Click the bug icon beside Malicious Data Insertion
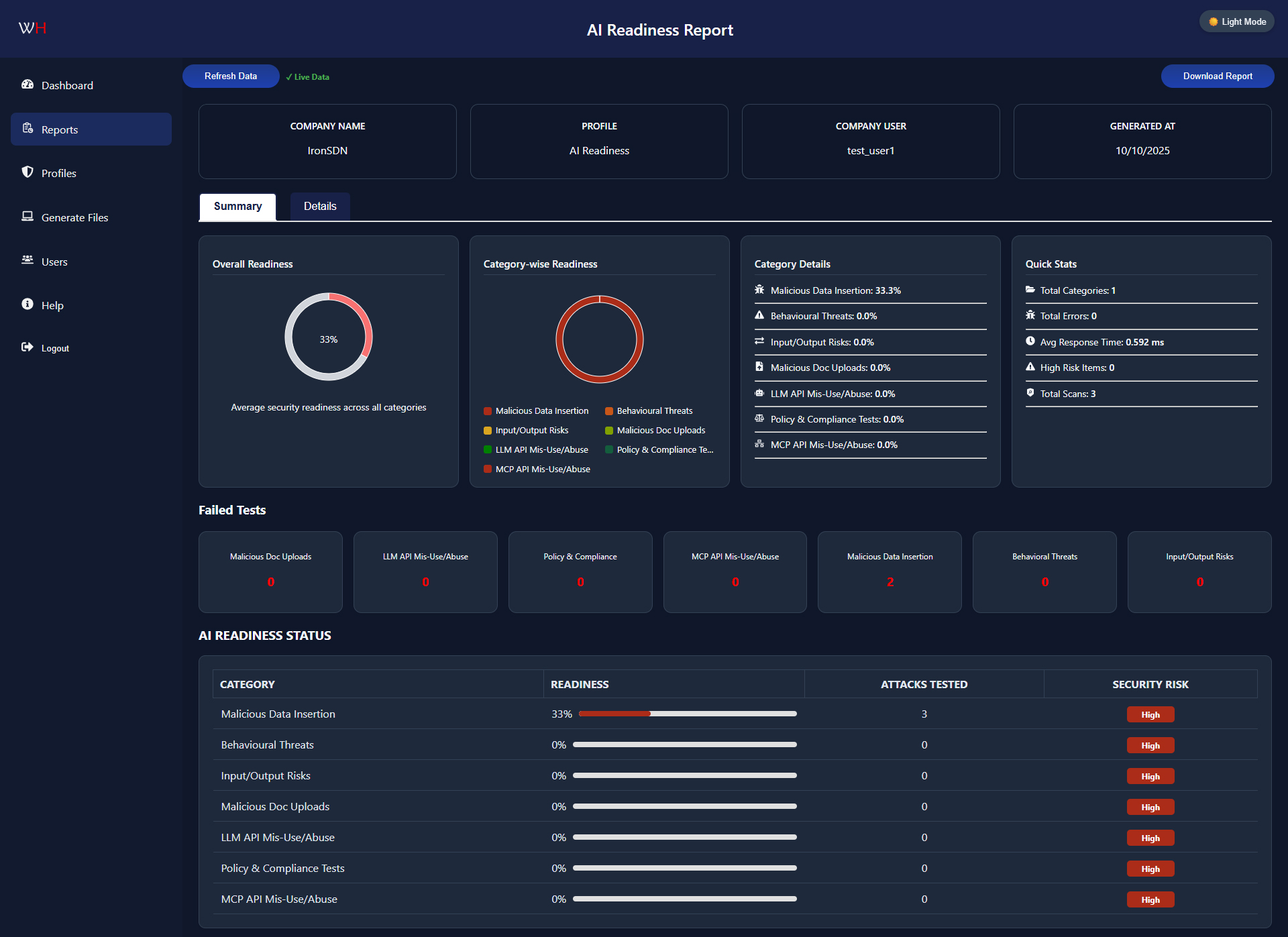1288x937 pixels. 759,290
